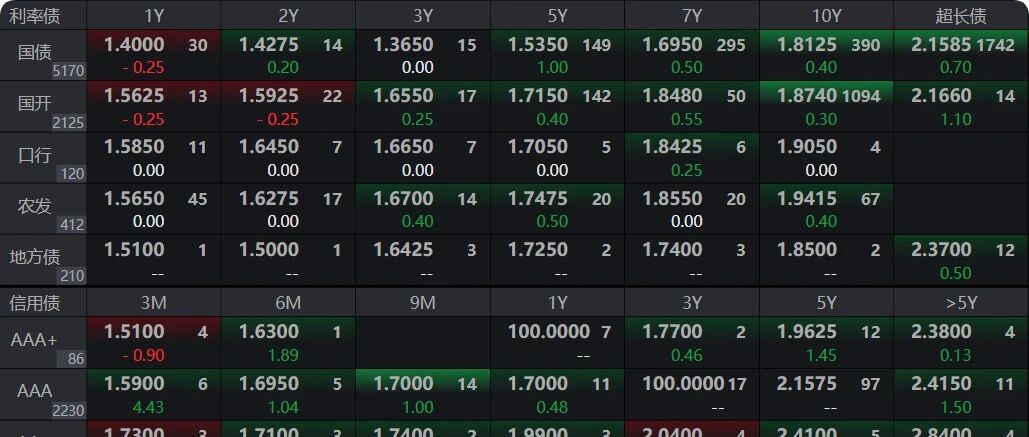Click 国开 1Y yield 1.5625
This screenshot has width=1029, height=437.
click(135, 96)
